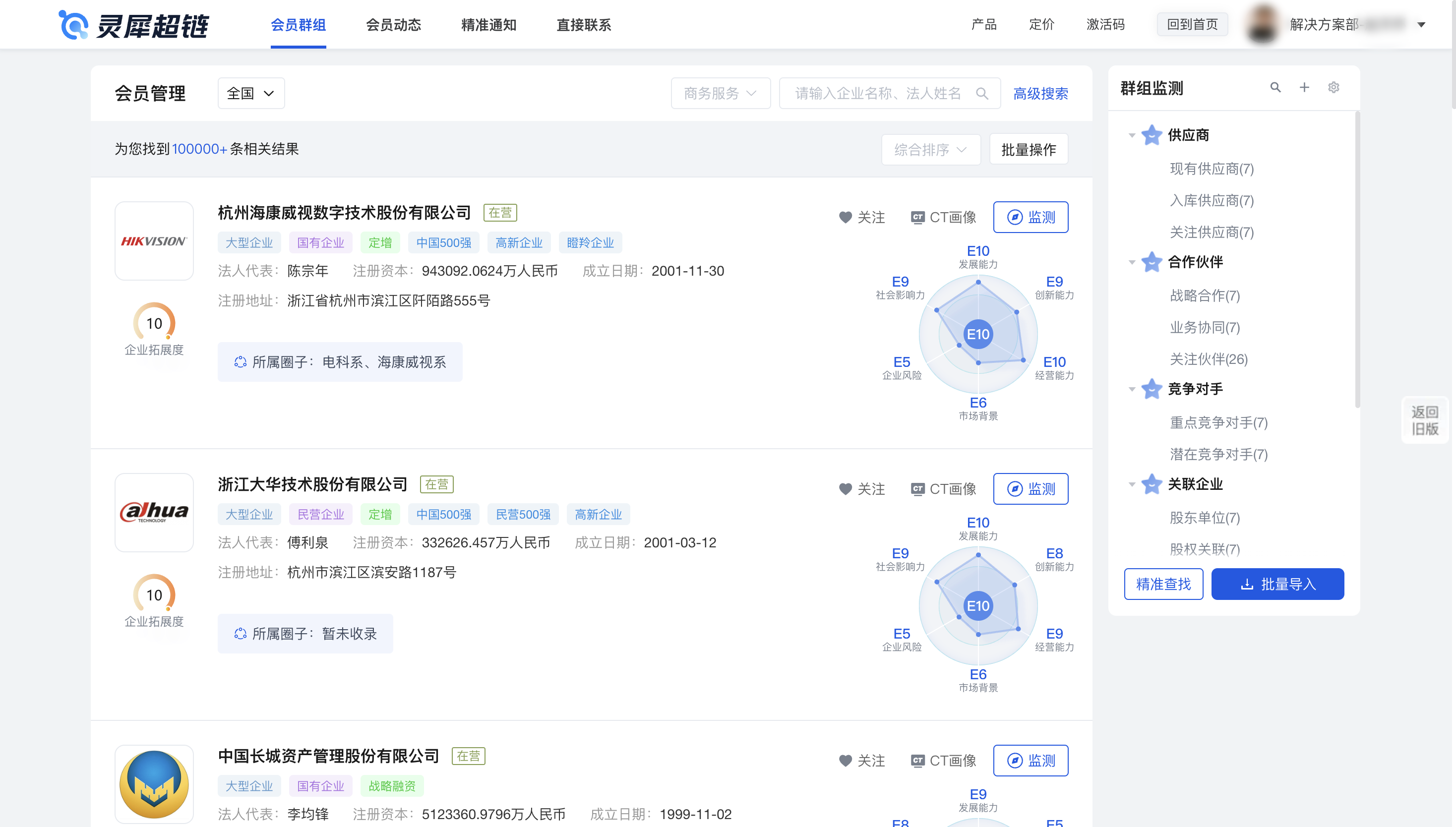Select 潜在竞争对手(7) group
This screenshot has height=827, width=1456.
(1218, 454)
